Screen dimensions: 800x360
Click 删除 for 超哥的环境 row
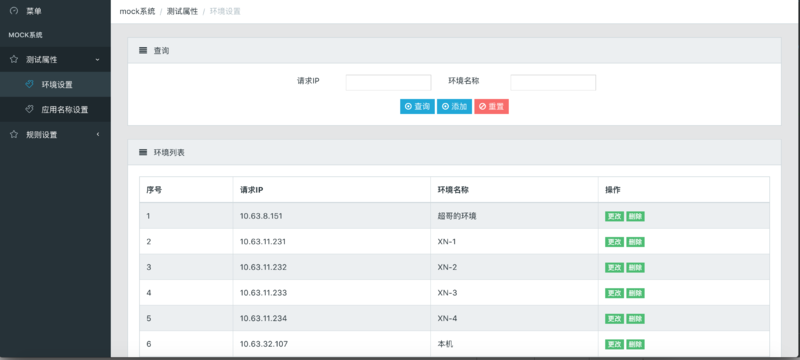636,216
